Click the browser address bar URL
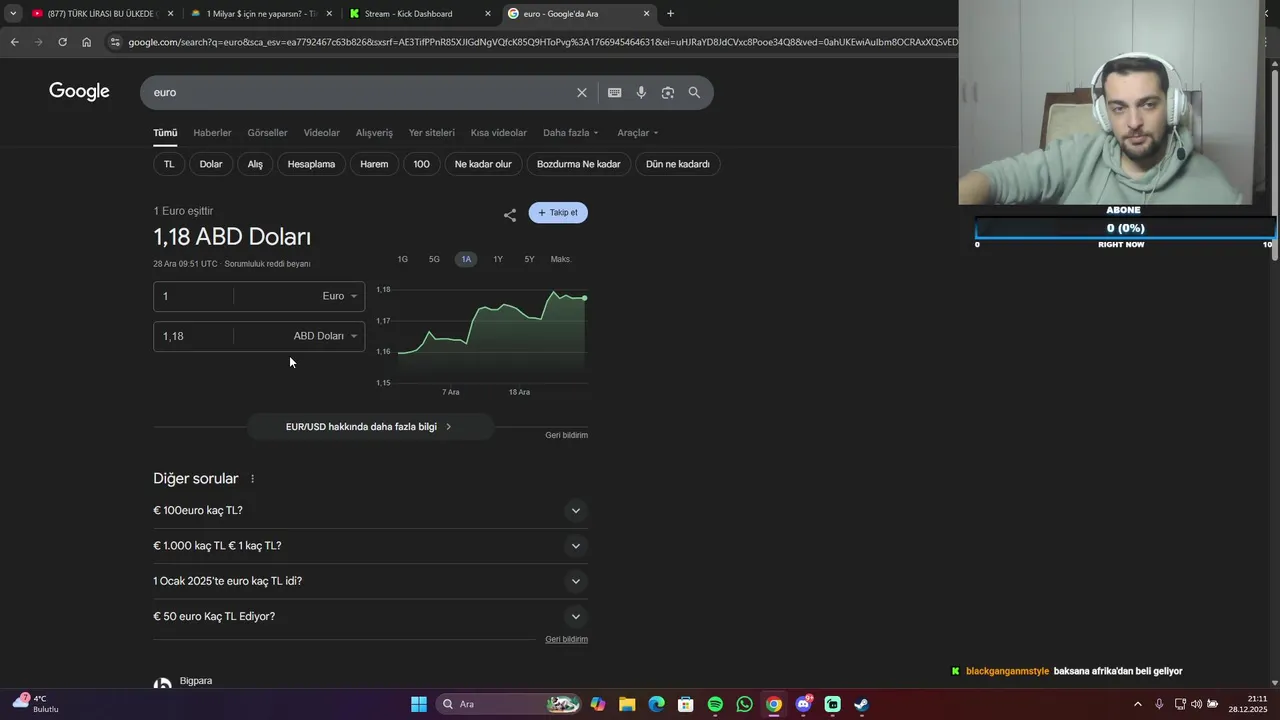 pyautogui.click(x=543, y=42)
